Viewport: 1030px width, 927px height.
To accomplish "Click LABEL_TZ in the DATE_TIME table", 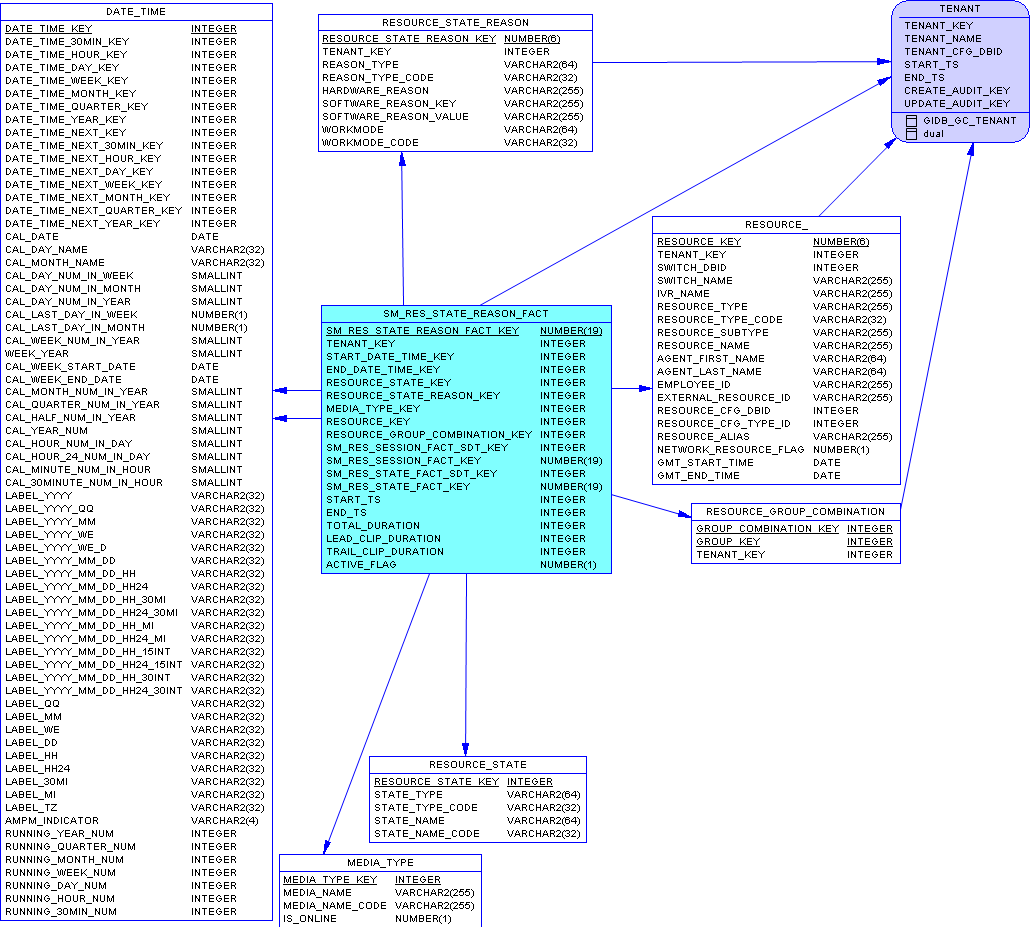I will coord(31,807).
